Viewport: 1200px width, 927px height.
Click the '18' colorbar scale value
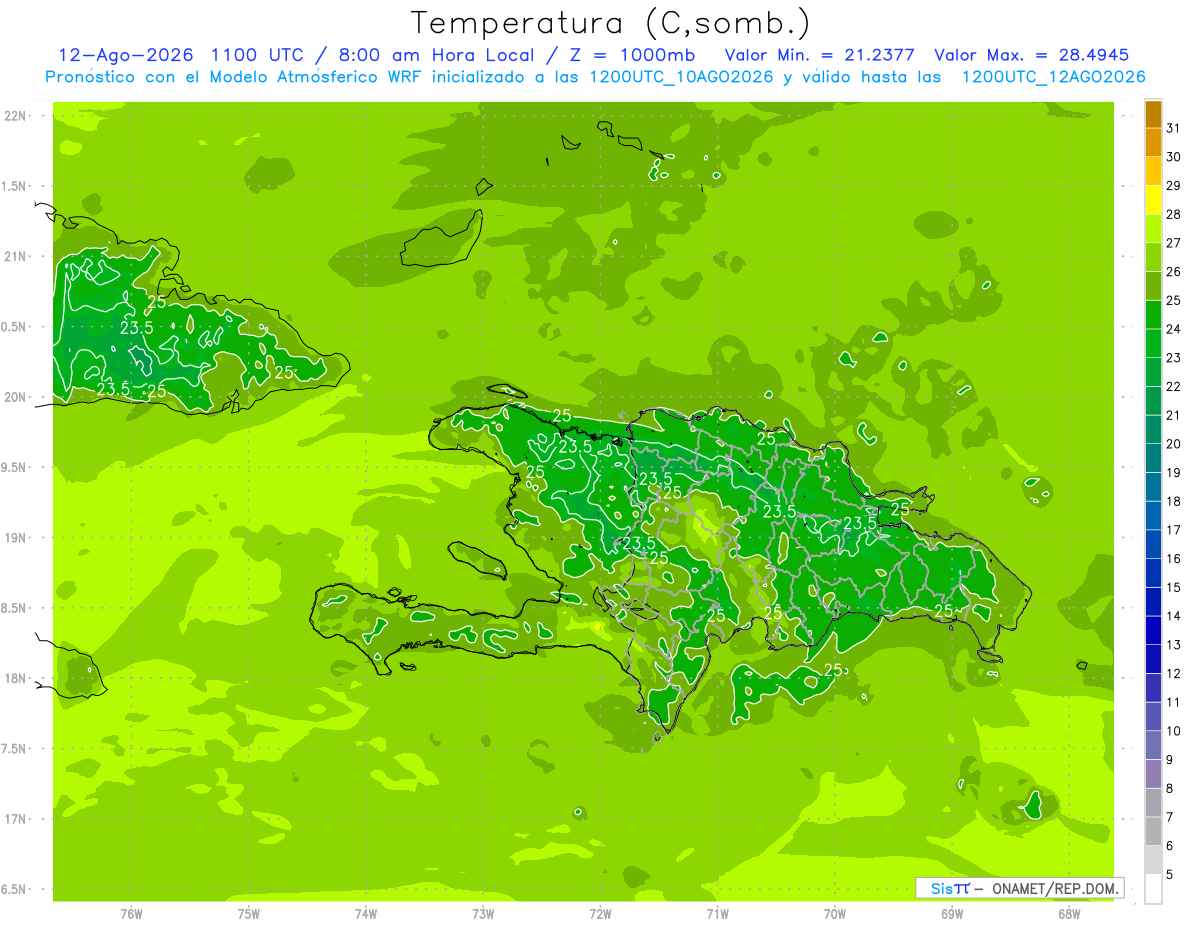point(1174,502)
